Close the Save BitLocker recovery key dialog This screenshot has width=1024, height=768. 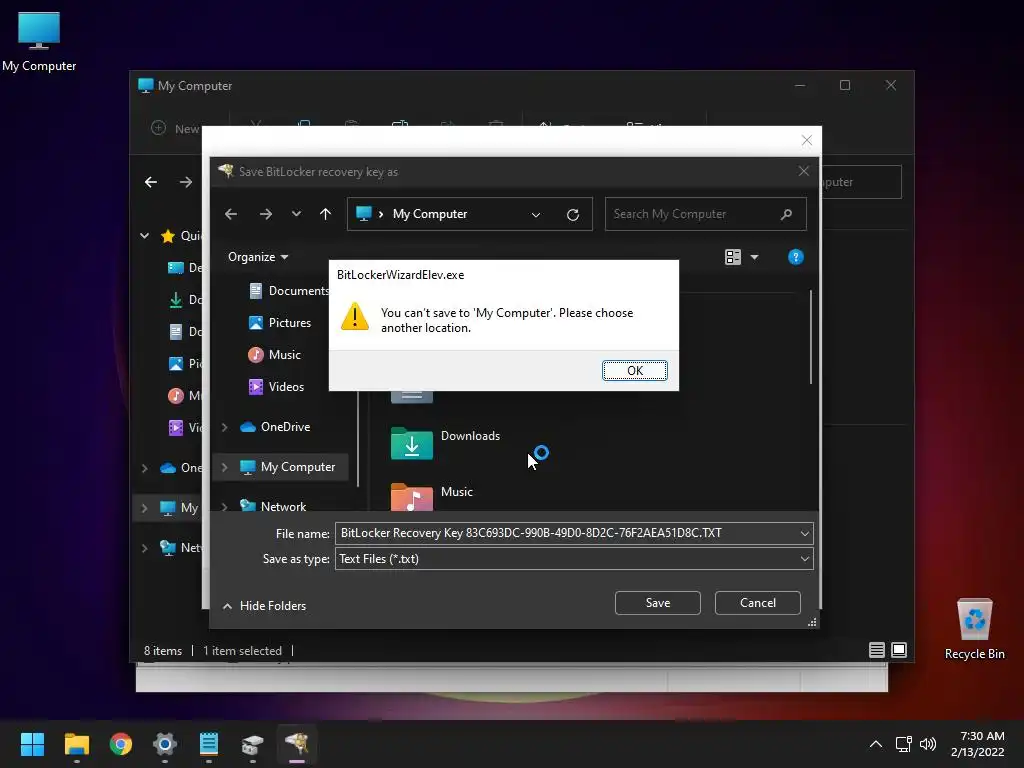point(803,171)
